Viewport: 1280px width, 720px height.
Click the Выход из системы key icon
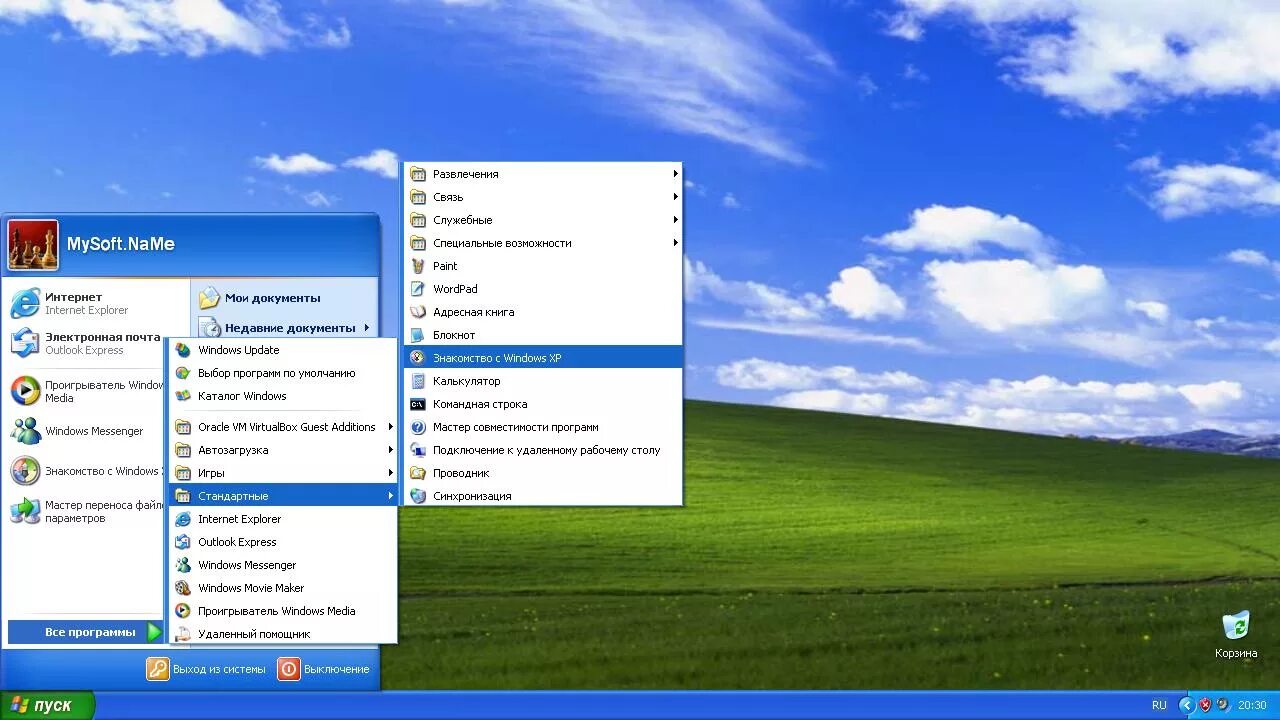158,669
